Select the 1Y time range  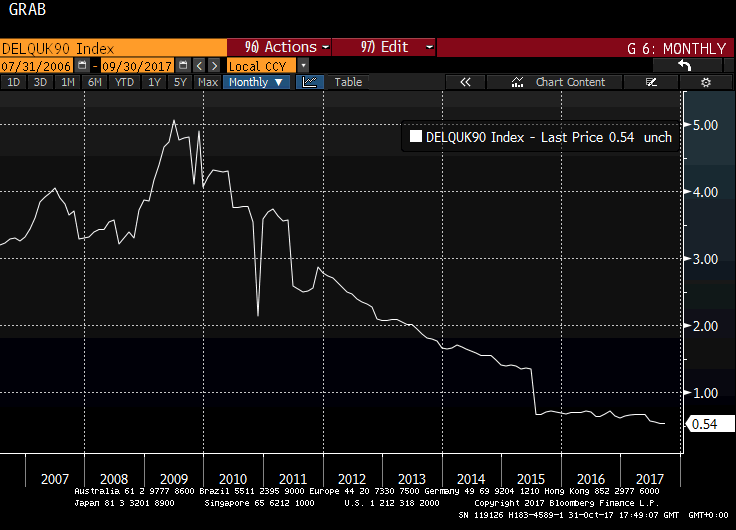pyautogui.click(x=155, y=82)
